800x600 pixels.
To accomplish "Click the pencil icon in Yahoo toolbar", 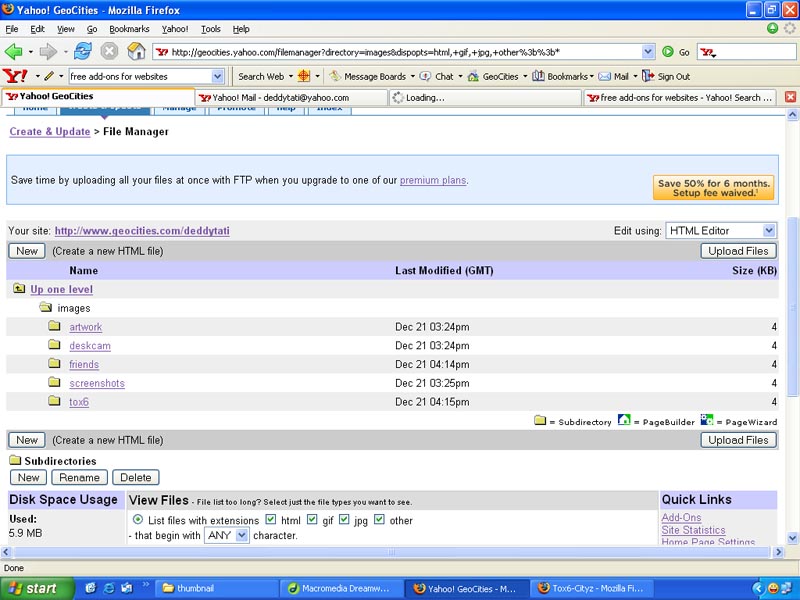I will pyautogui.click(x=49, y=76).
